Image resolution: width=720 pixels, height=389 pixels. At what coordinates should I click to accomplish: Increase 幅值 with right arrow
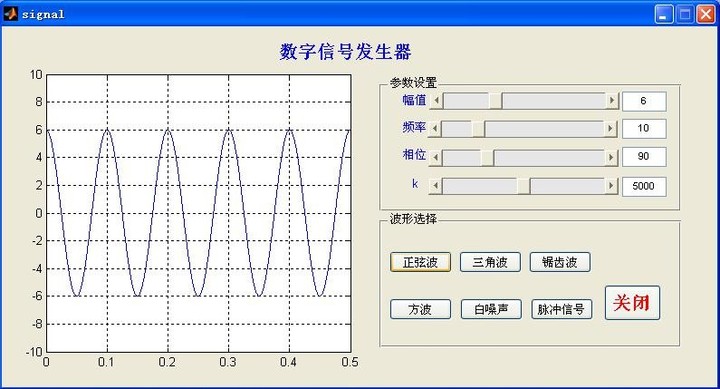[x=612, y=101]
